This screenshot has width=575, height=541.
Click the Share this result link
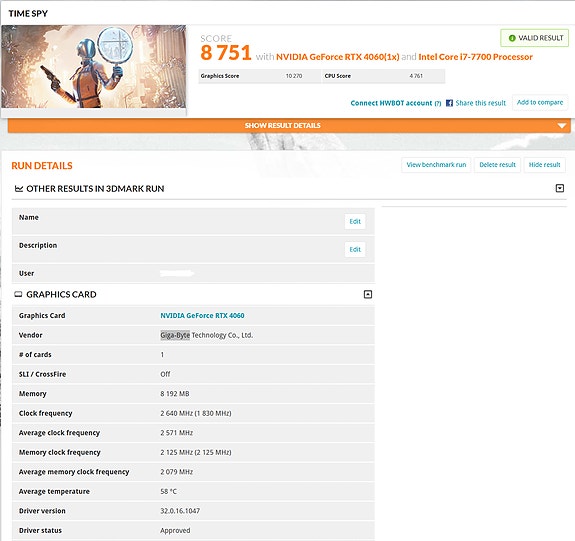pyautogui.click(x=480, y=103)
